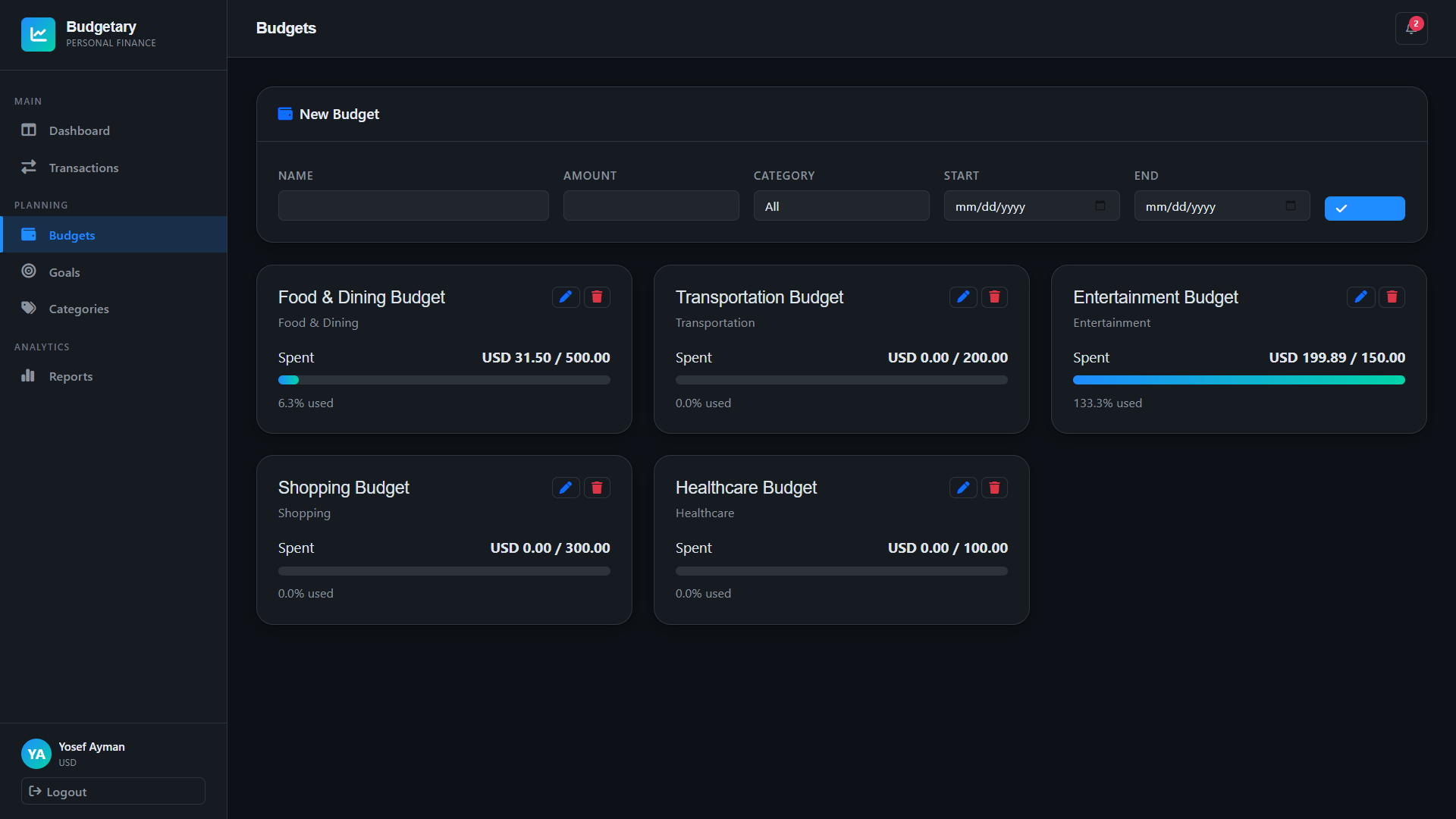This screenshot has width=1456, height=819.
Task: Click the Entertainment Budget progress bar
Action: (1238, 380)
